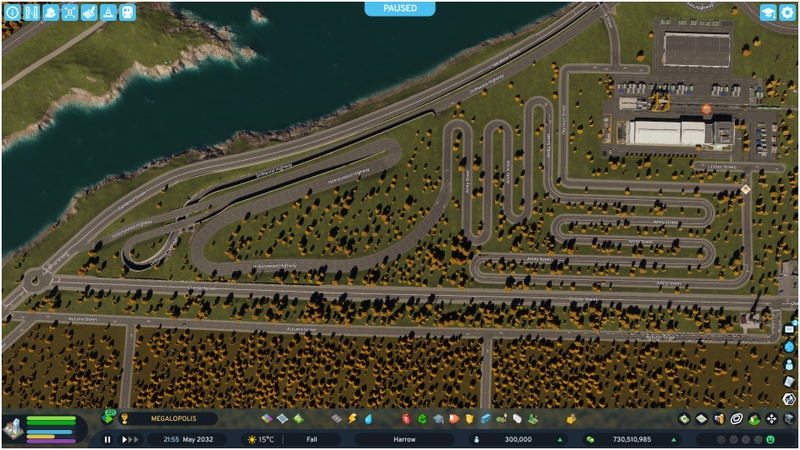The width and height of the screenshot is (800, 450).
Task: Open the healthcare services menu
Action: pyautogui.click(x=406, y=419)
